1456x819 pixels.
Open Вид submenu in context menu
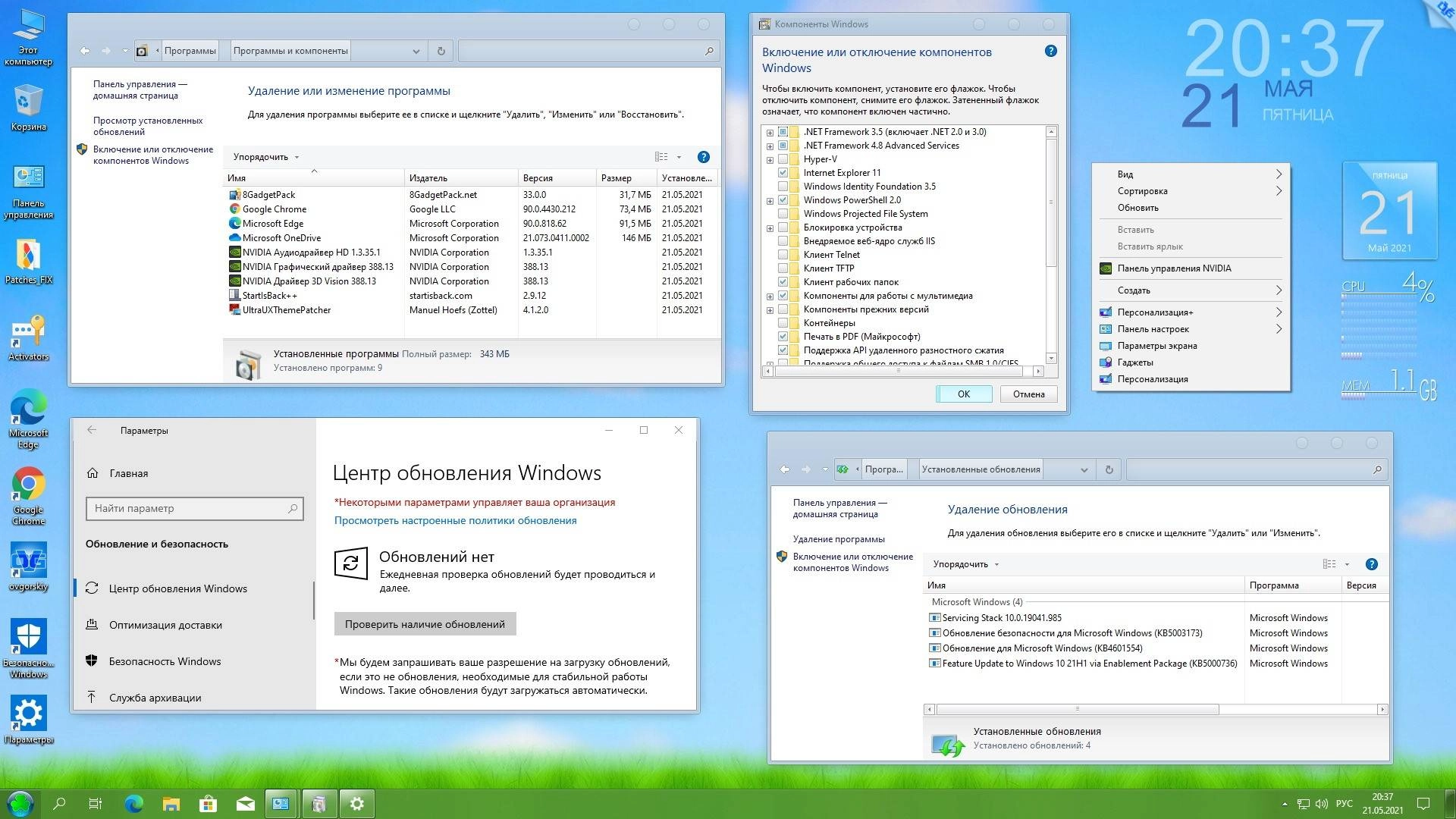(1191, 174)
